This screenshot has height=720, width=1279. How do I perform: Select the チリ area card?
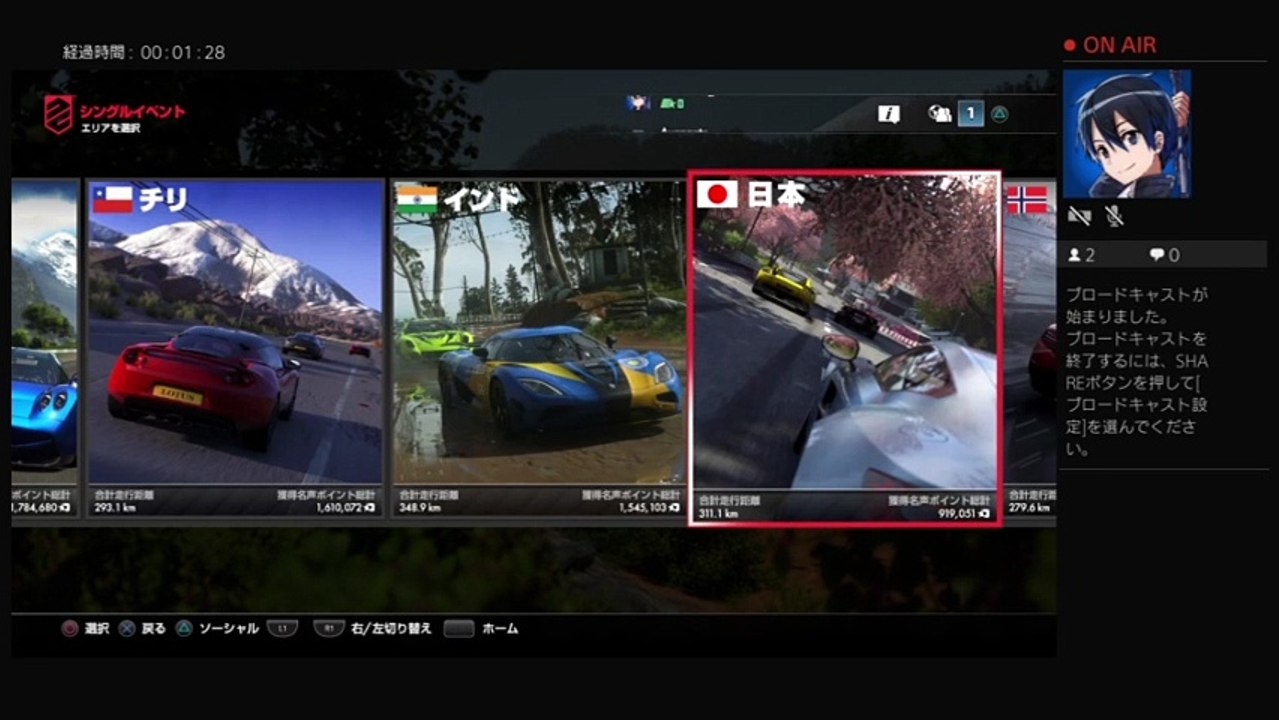coord(236,349)
